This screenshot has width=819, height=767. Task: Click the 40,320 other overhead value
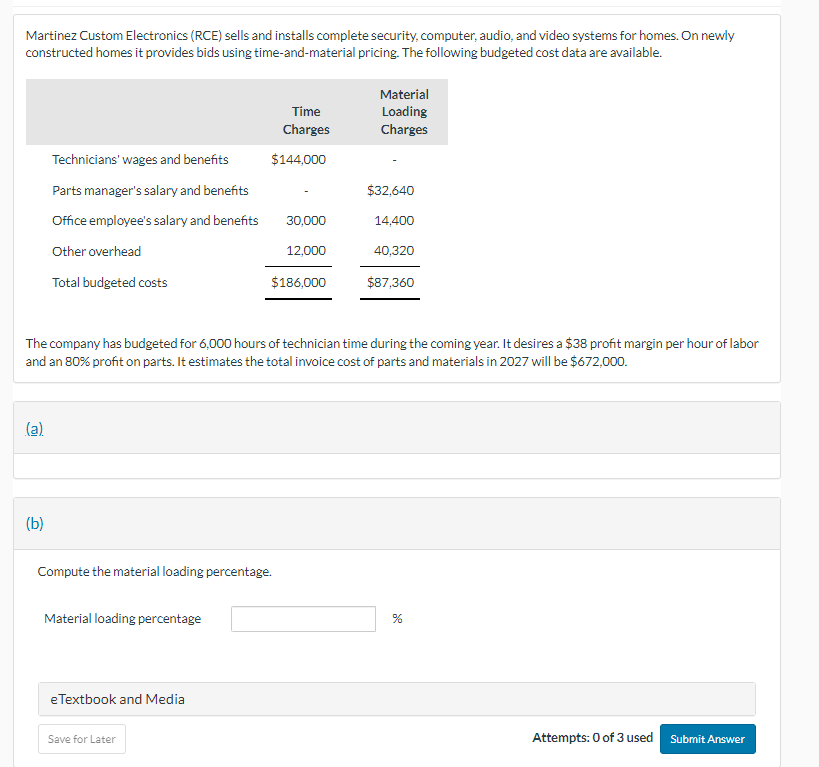coord(393,251)
